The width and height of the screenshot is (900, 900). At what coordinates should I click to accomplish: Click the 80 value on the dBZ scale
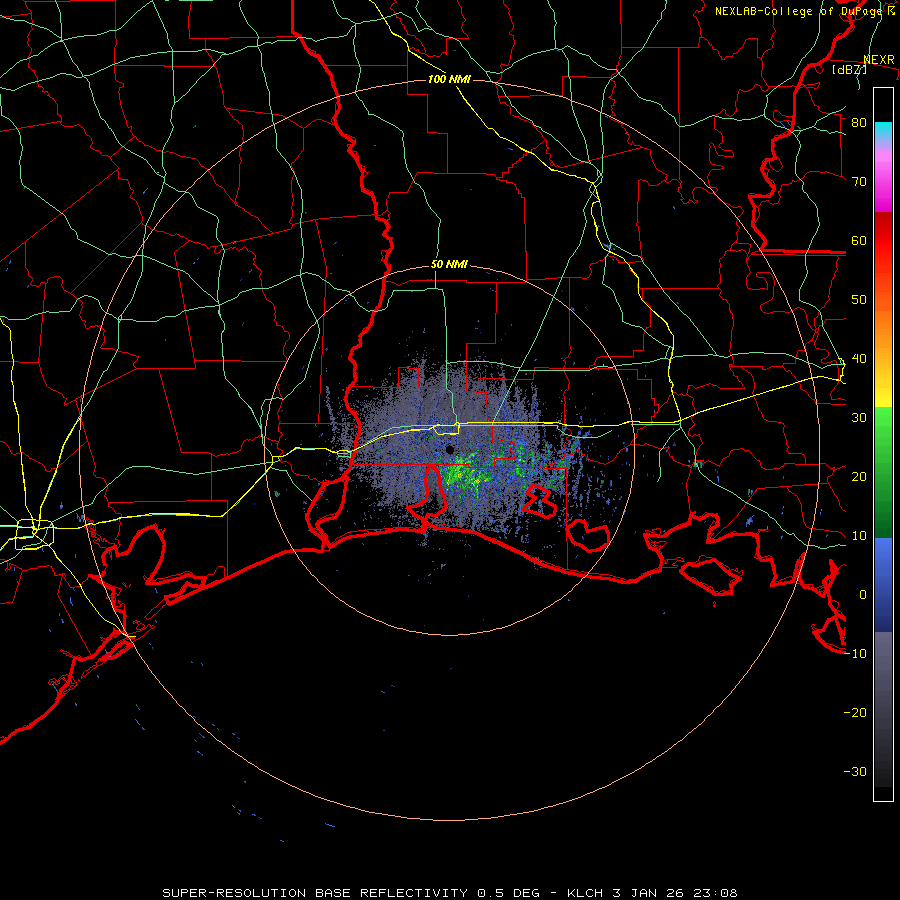[859, 122]
